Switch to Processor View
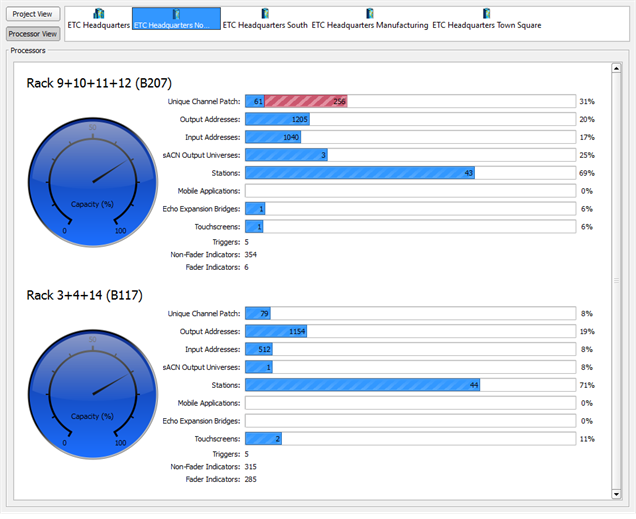Viewport: 636px width, 519px height. [x=35, y=33]
